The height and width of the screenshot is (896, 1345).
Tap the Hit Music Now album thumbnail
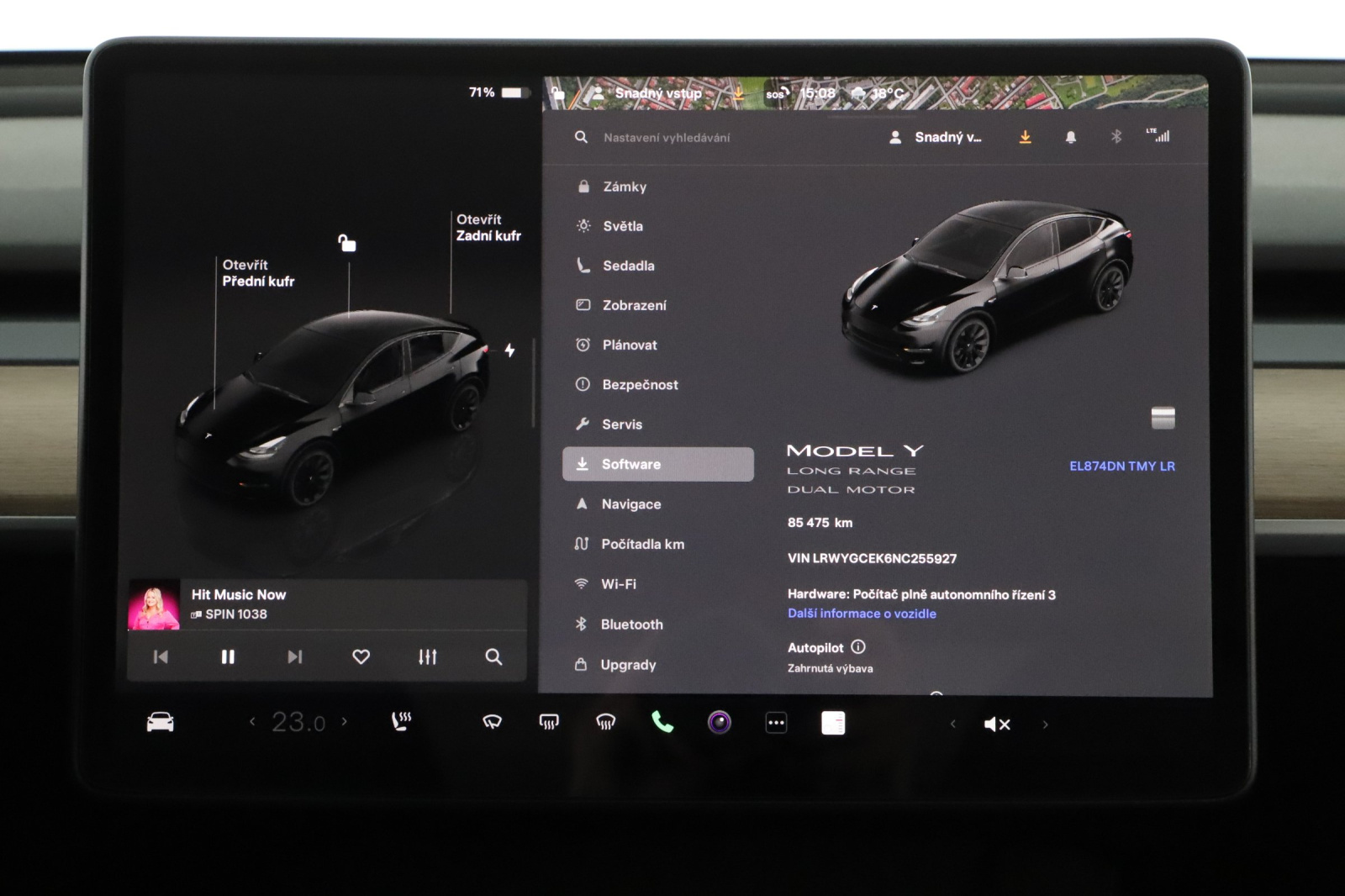(153, 604)
